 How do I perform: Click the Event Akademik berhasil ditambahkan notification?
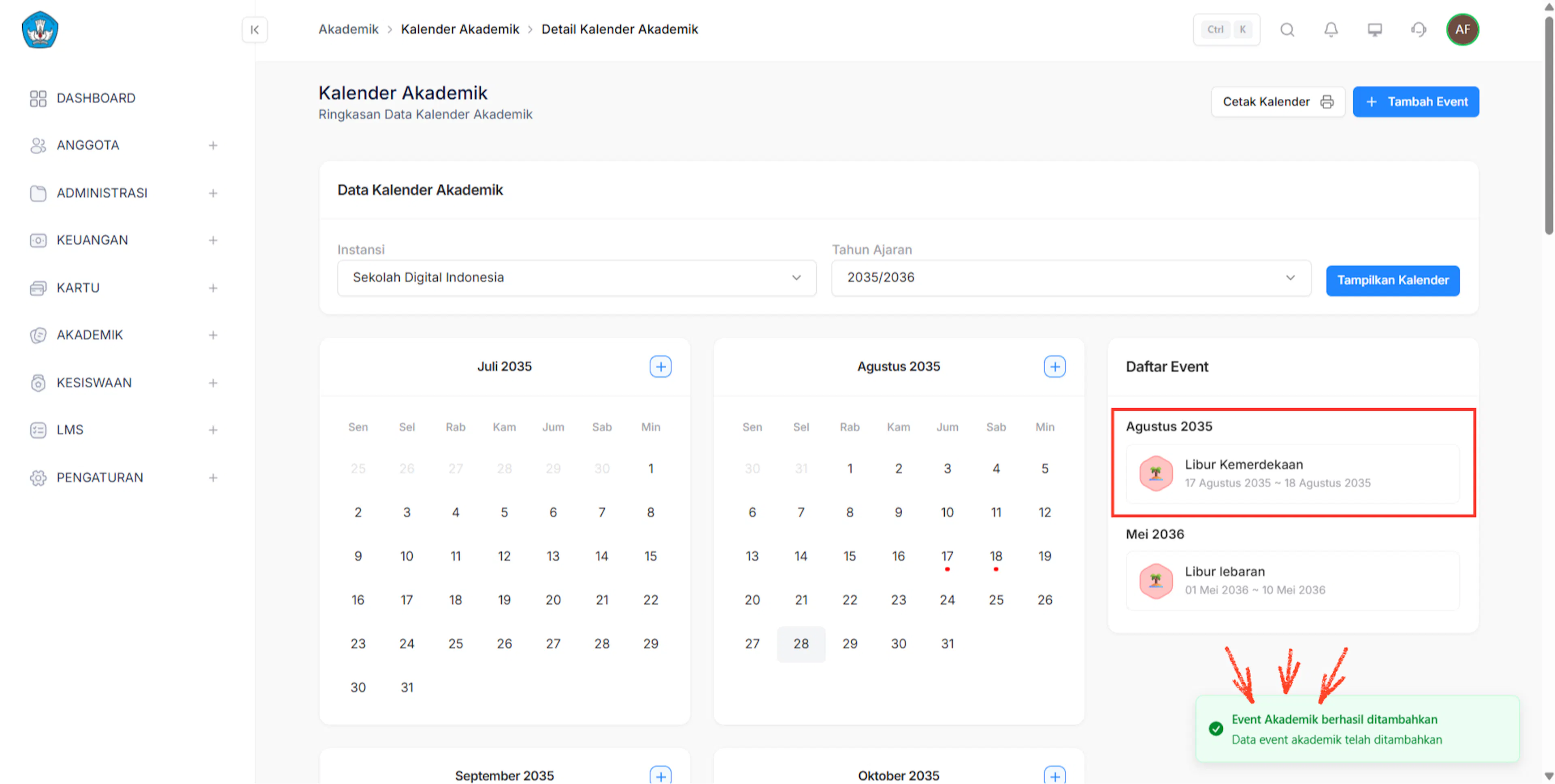pyautogui.click(x=1357, y=729)
